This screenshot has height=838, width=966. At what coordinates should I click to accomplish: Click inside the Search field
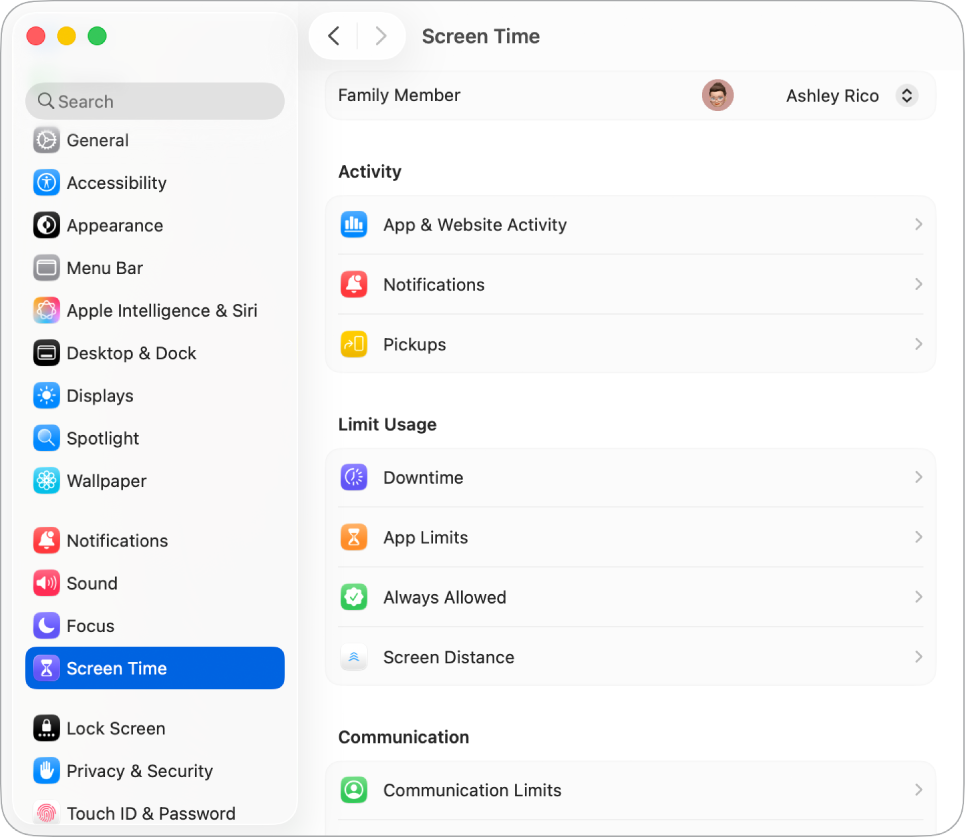(x=155, y=101)
